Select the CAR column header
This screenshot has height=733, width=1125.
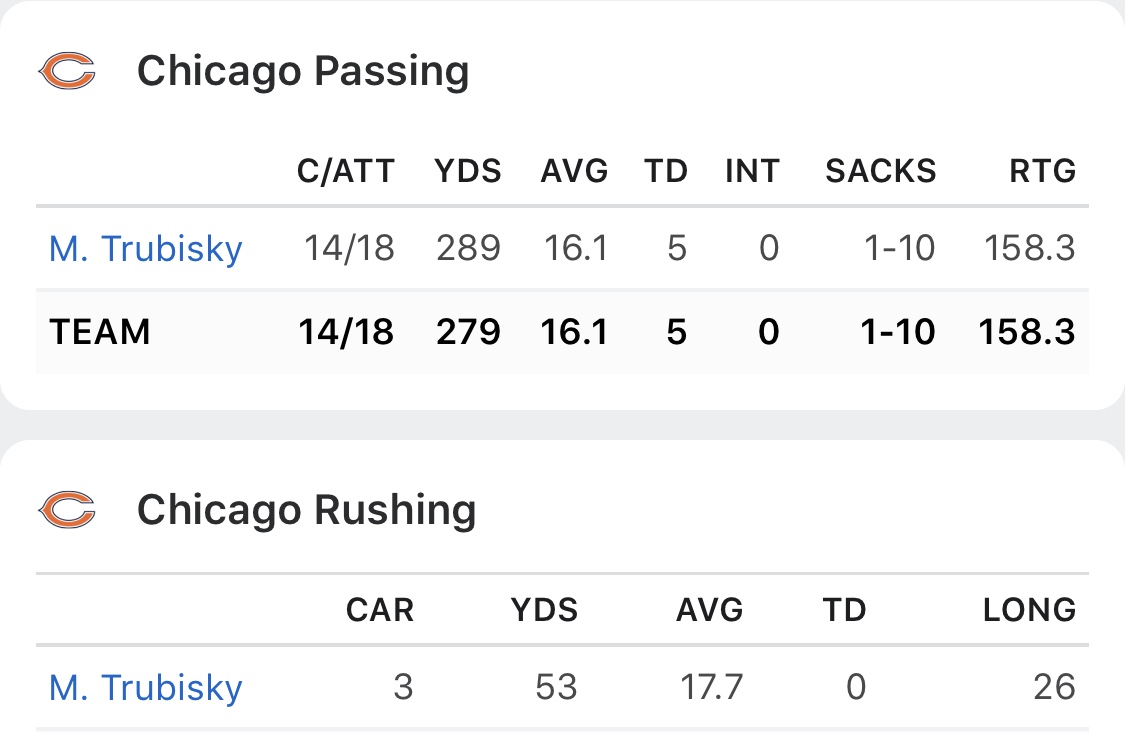[380, 610]
